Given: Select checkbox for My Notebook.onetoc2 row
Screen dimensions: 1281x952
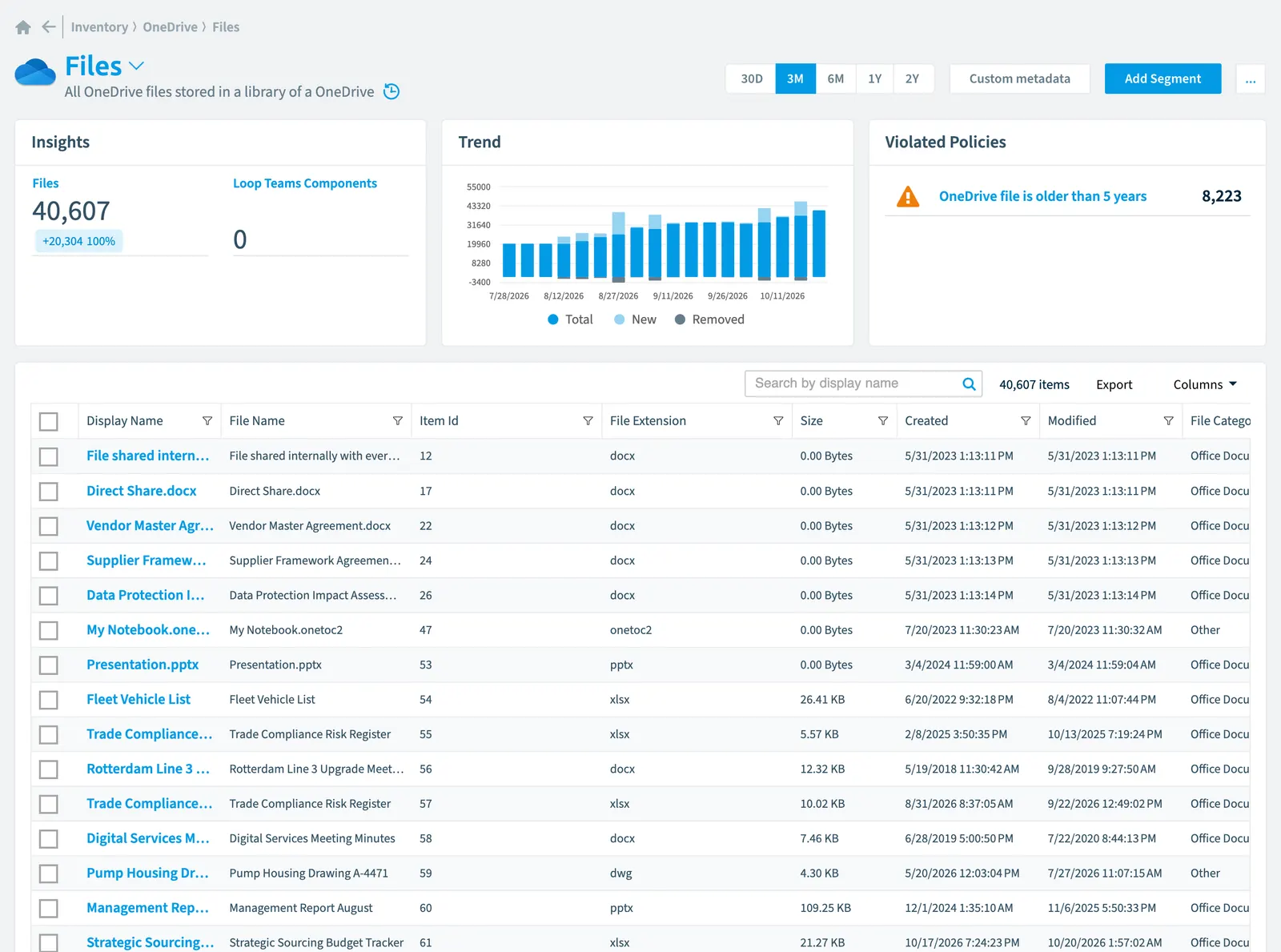Looking at the screenshot, I should pyautogui.click(x=49, y=630).
